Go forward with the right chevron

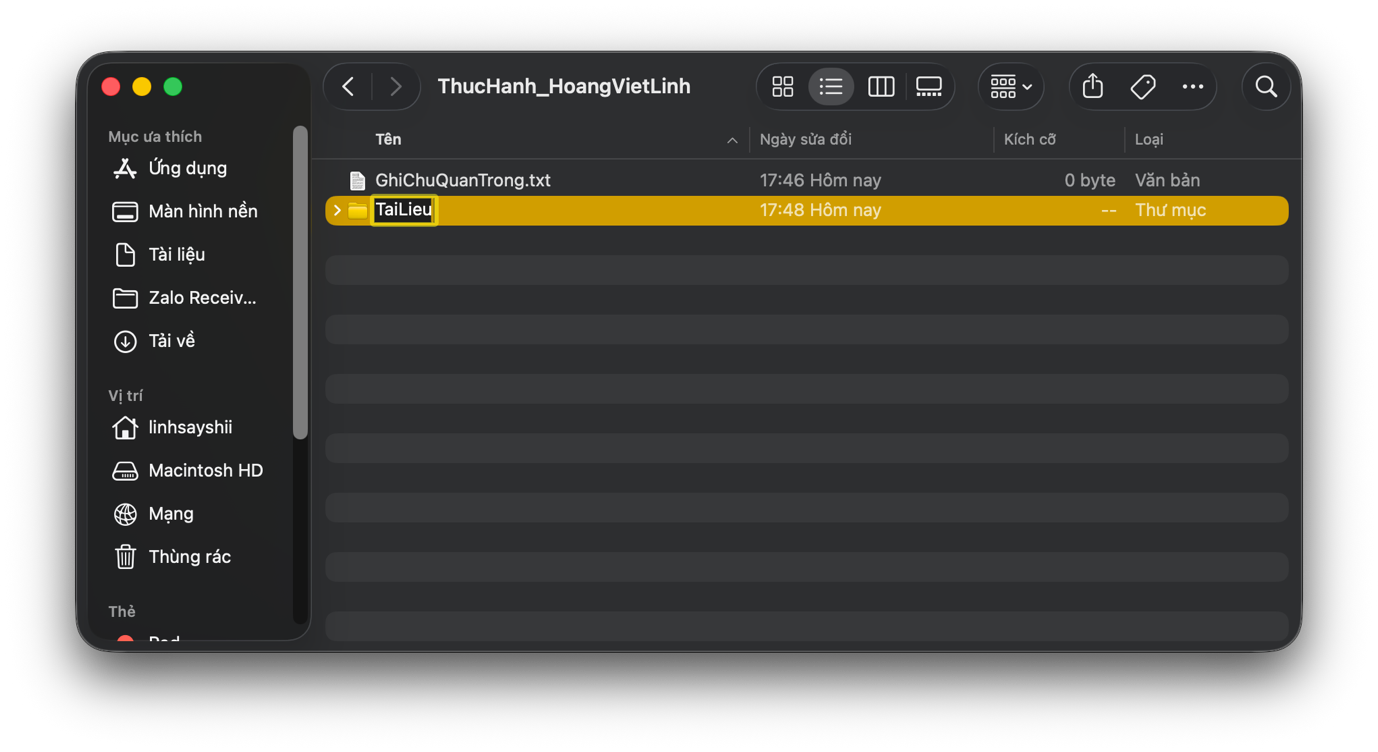pyautogui.click(x=396, y=87)
